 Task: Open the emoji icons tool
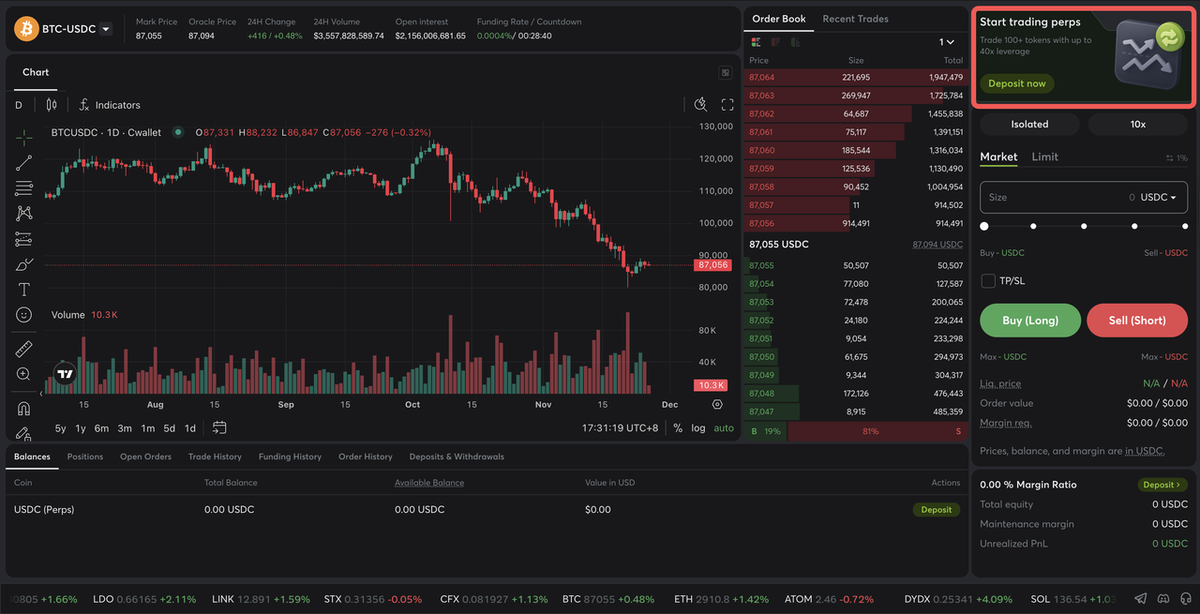click(x=24, y=315)
